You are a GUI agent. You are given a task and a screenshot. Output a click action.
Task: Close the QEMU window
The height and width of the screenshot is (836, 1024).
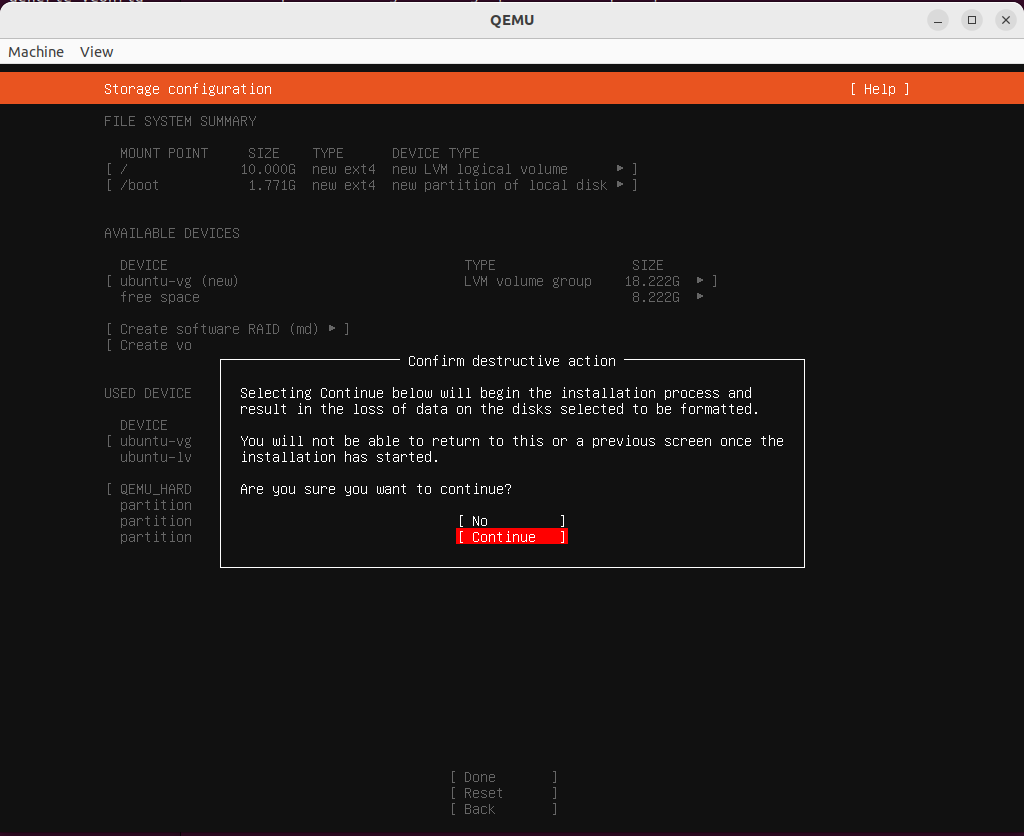(x=1003, y=20)
